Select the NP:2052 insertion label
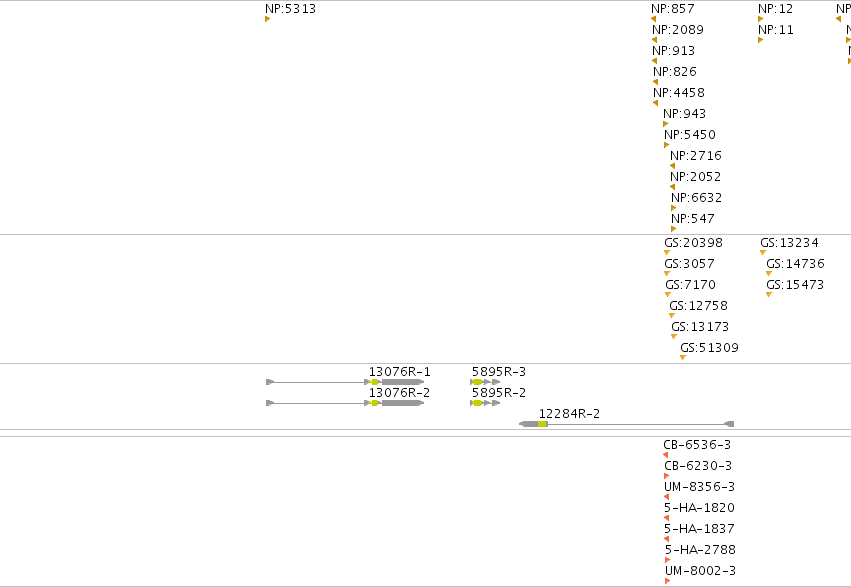The image size is (851, 587). click(696, 177)
